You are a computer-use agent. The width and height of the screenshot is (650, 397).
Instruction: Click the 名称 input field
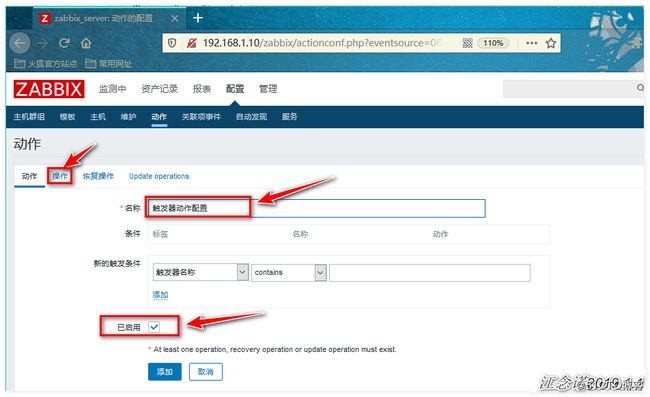[317, 208]
